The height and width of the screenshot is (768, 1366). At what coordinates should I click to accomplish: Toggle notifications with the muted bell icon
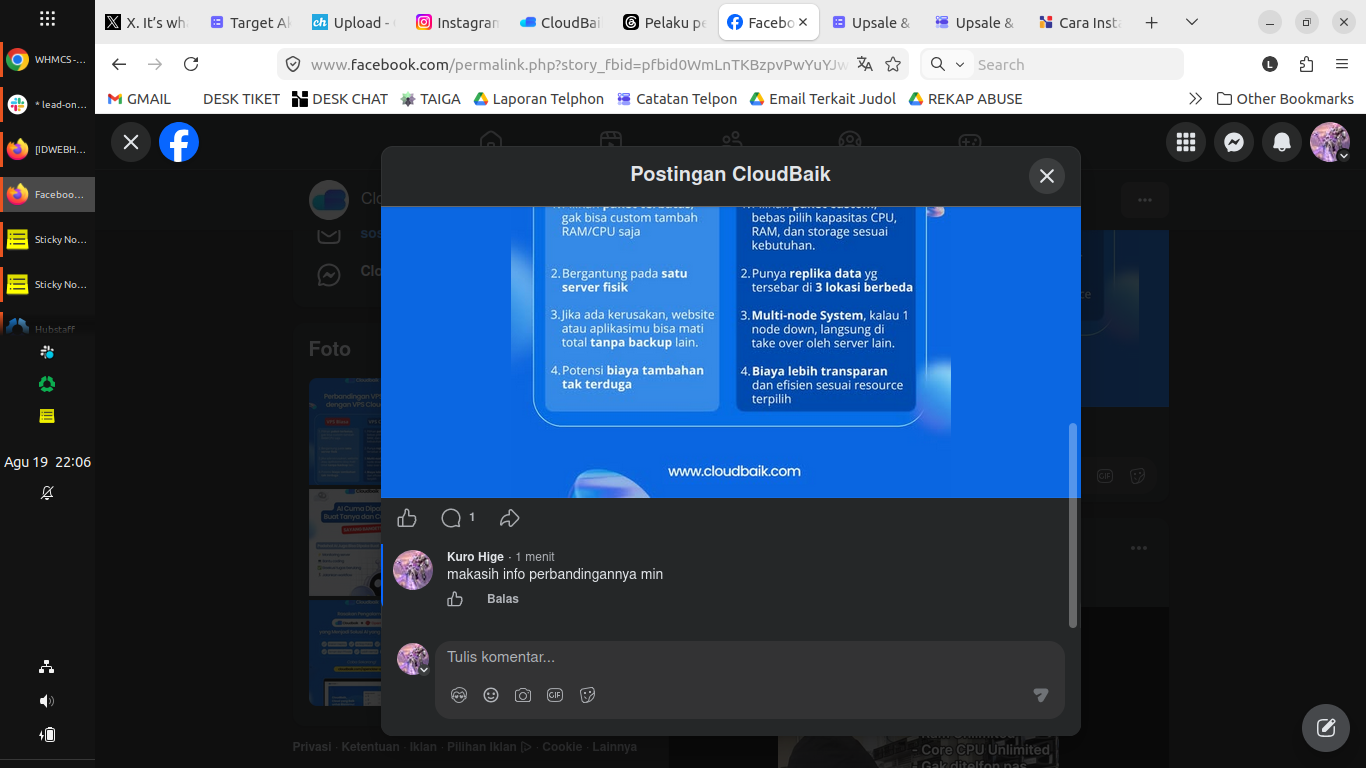pos(47,493)
